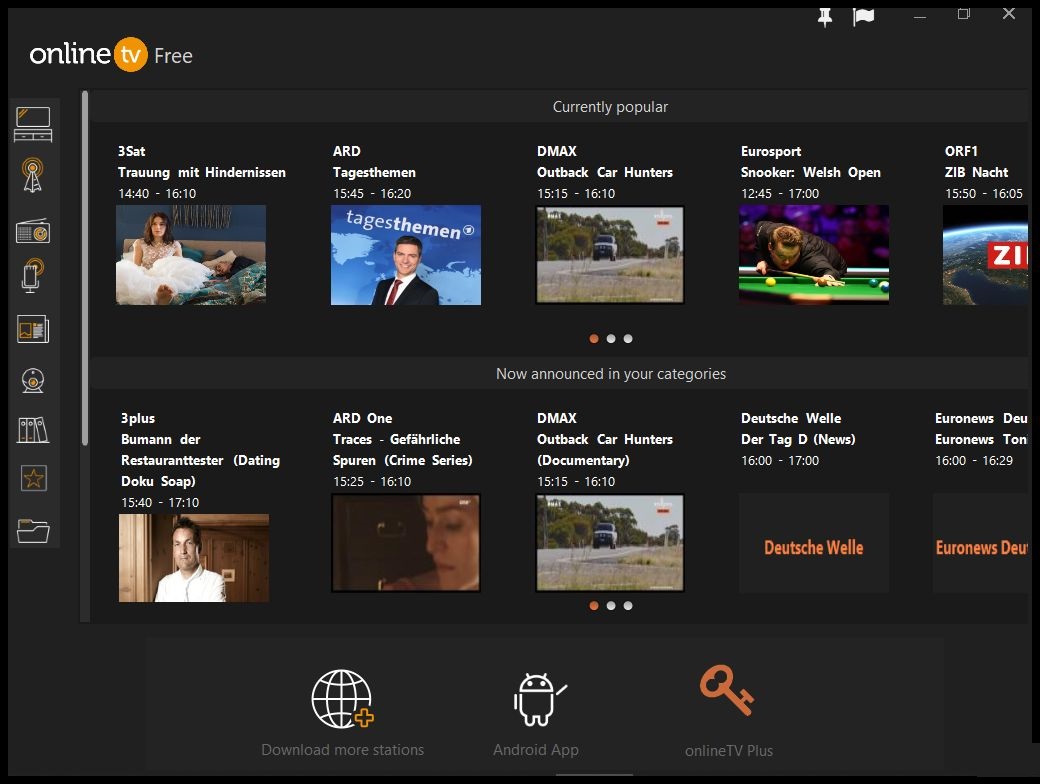Select second page dot under Currently popular
This screenshot has width=1040, height=784.
(x=611, y=339)
